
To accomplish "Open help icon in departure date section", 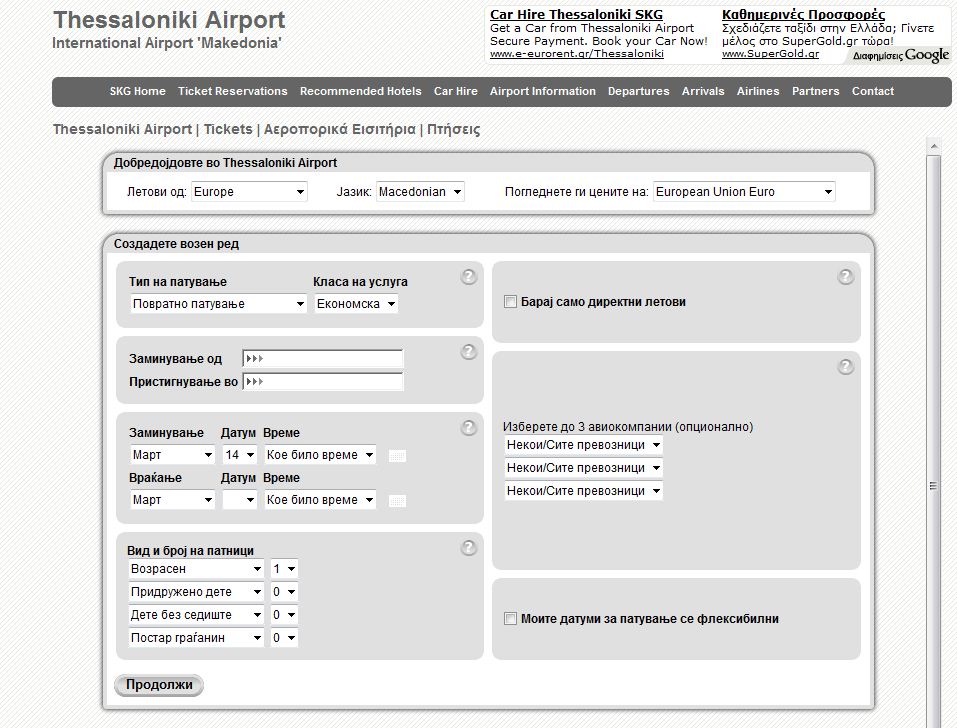I will (x=468, y=427).
